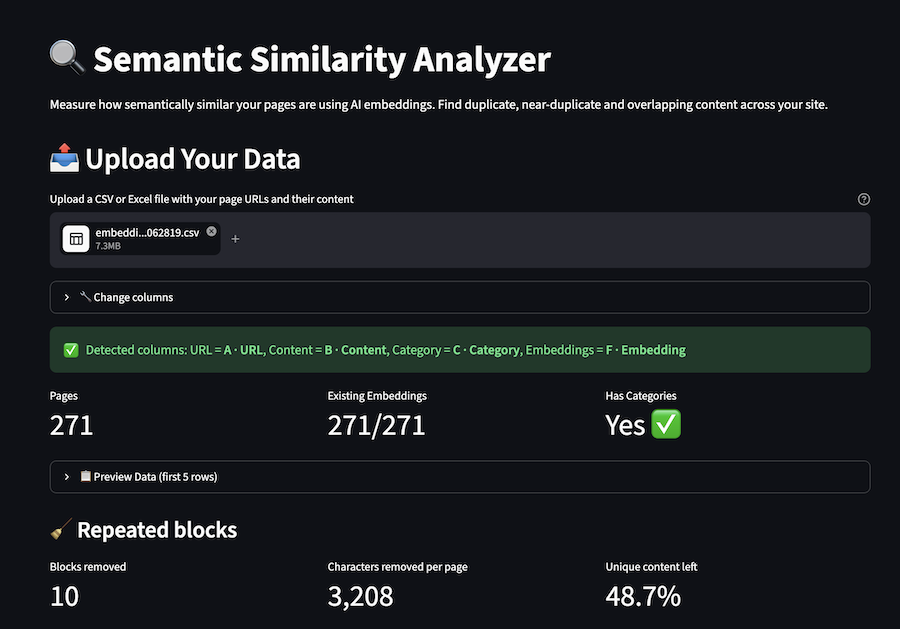Click the Pages value 271
900x629 pixels.
click(x=71, y=425)
